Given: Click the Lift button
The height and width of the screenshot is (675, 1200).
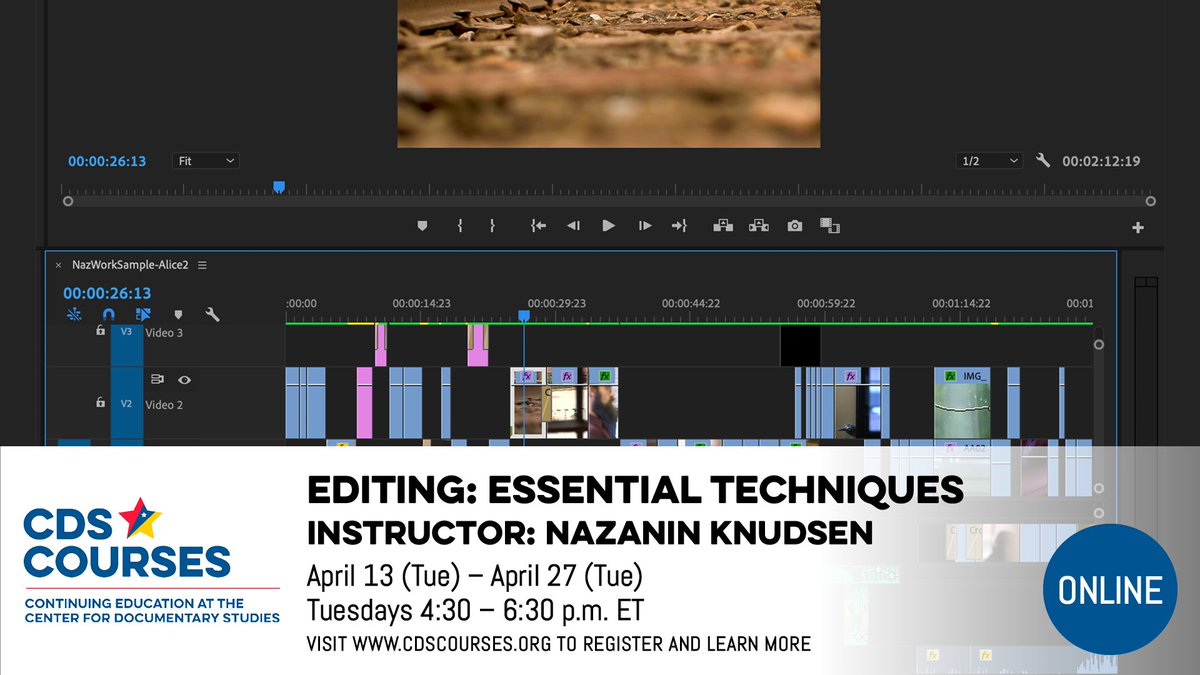Looking at the screenshot, I should pos(723,226).
